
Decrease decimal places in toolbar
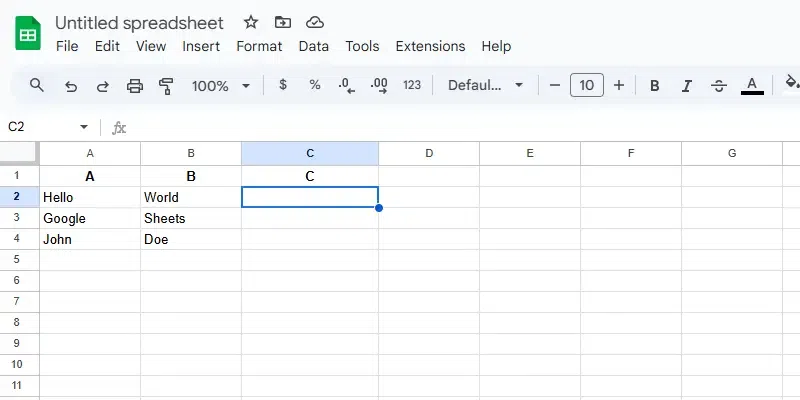(347, 86)
